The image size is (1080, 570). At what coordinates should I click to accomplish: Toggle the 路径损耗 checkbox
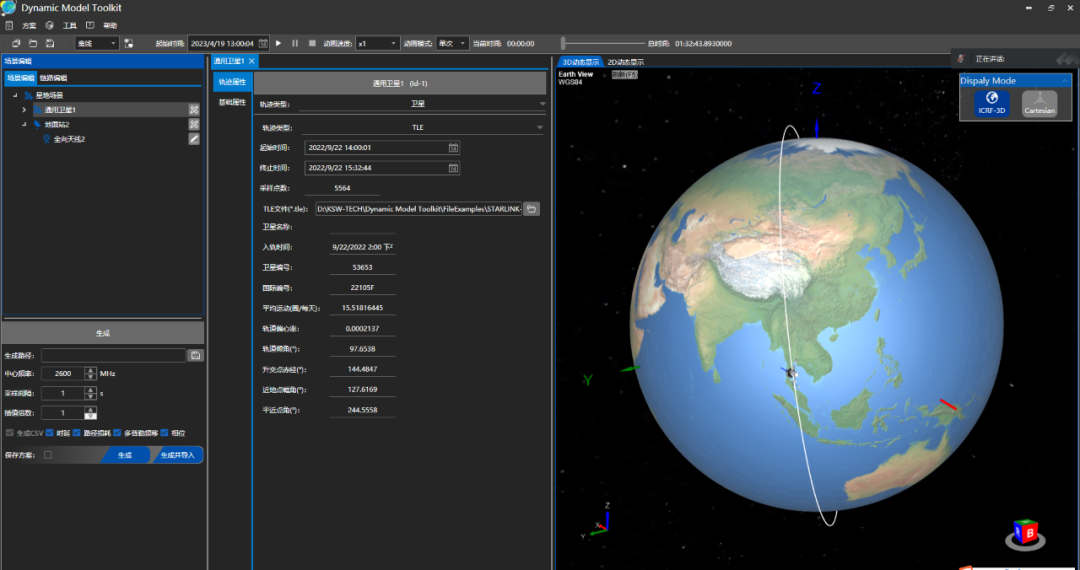[x=77, y=433]
